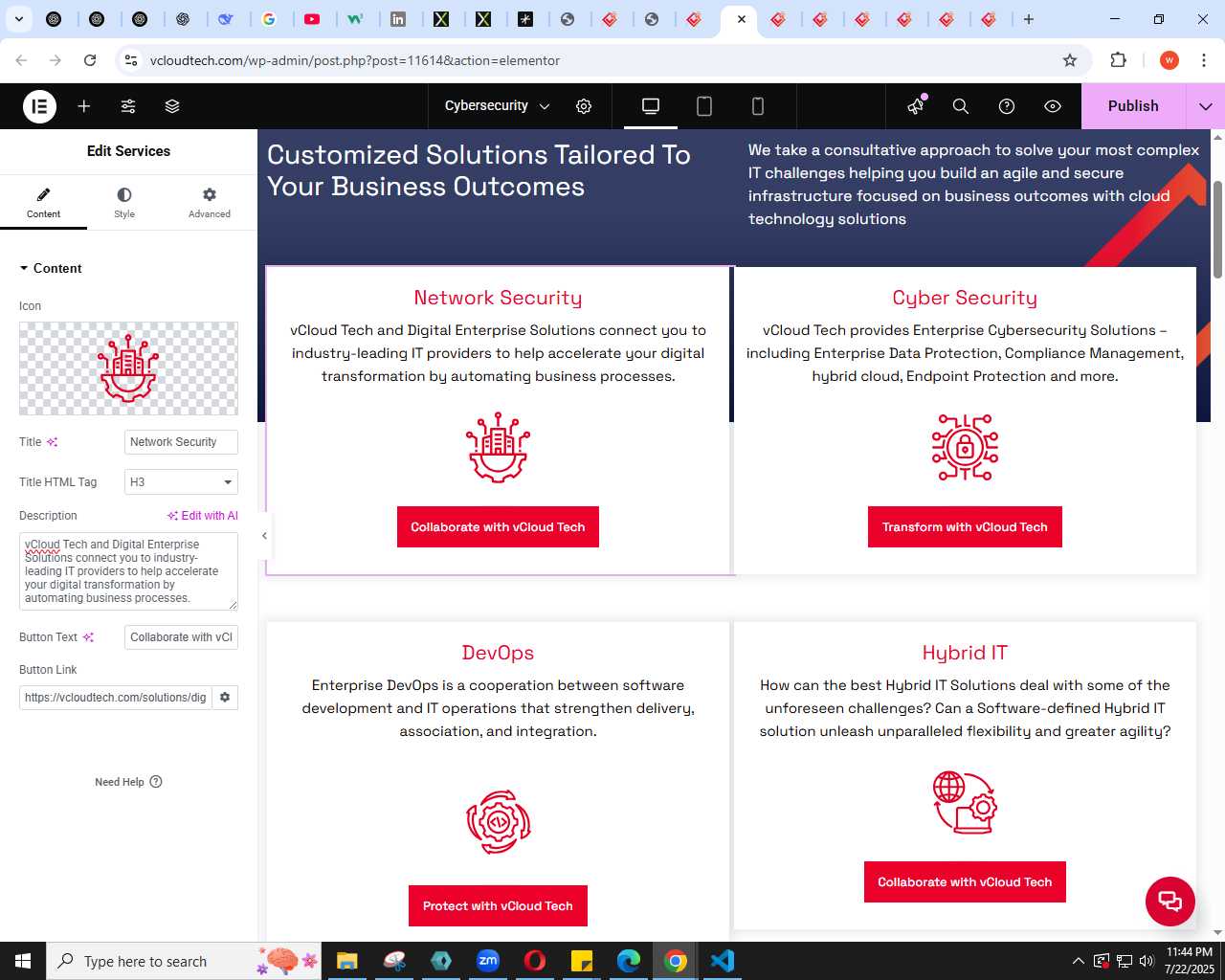Open Site Settings sliders icon
The height and width of the screenshot is (980, 1225).
coord(128,106)
